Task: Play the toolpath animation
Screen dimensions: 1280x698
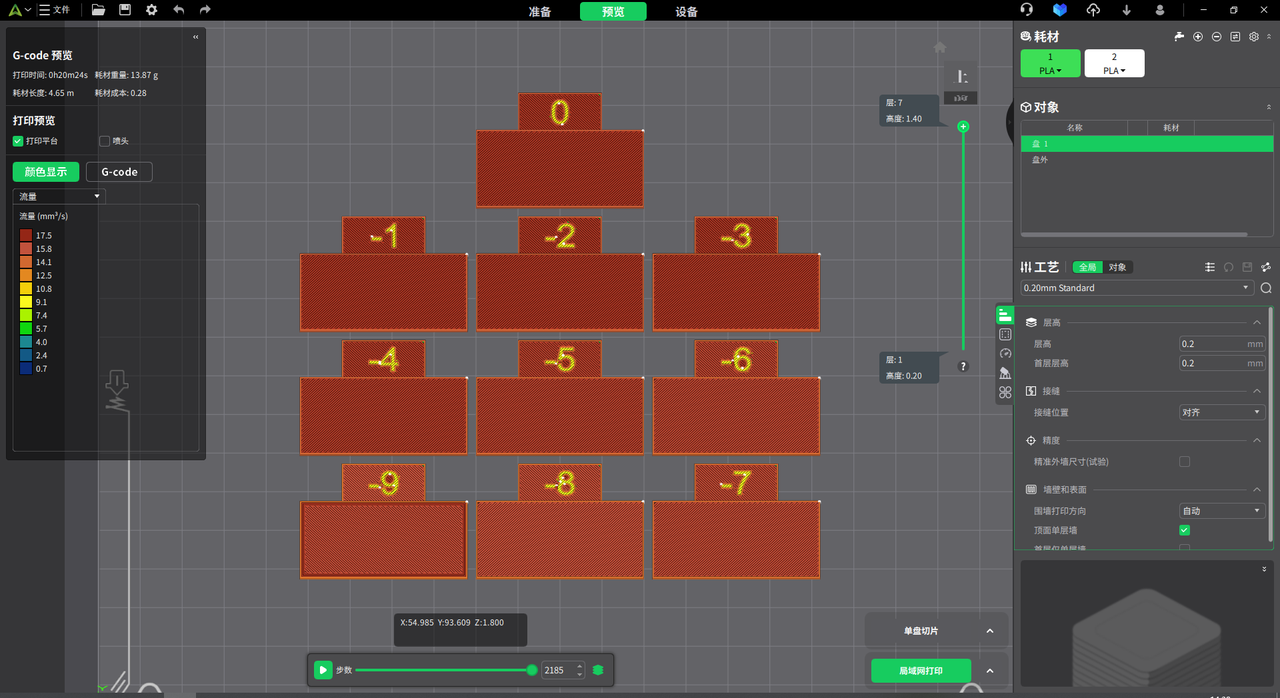Action: [x=323, y=670]
